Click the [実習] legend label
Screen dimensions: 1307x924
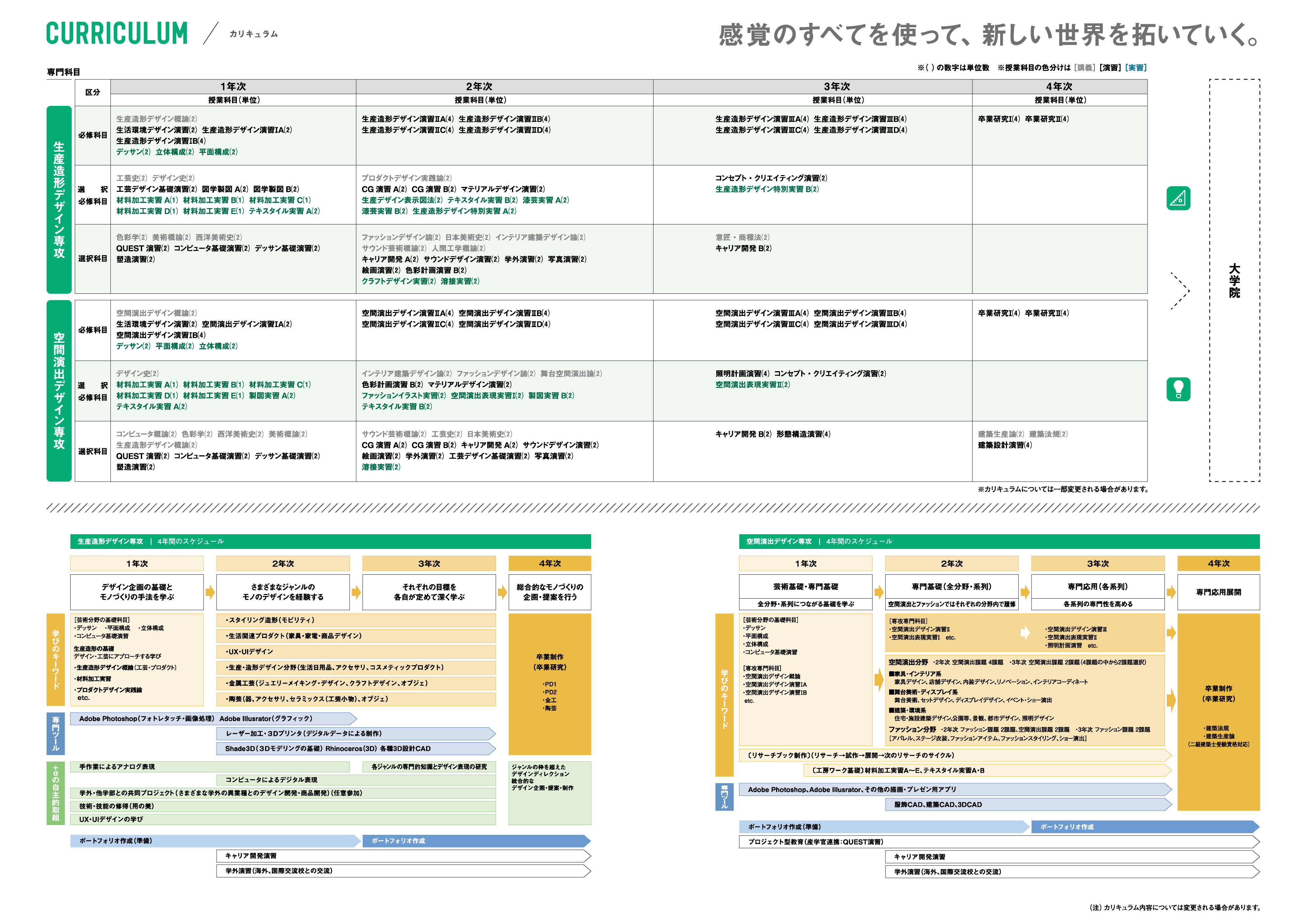[1136, 68]
